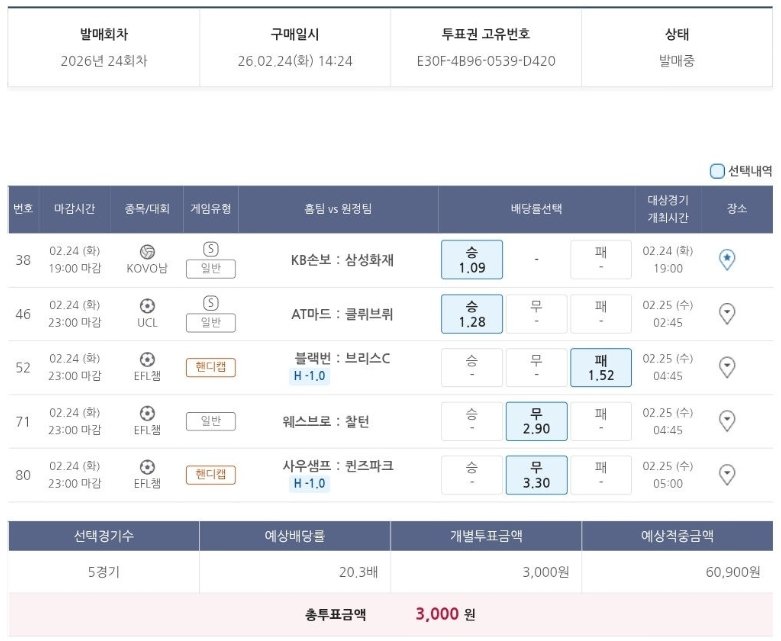Open the location pin for match 80
This screenshot has width=781, height=641.
pos(727,474)
